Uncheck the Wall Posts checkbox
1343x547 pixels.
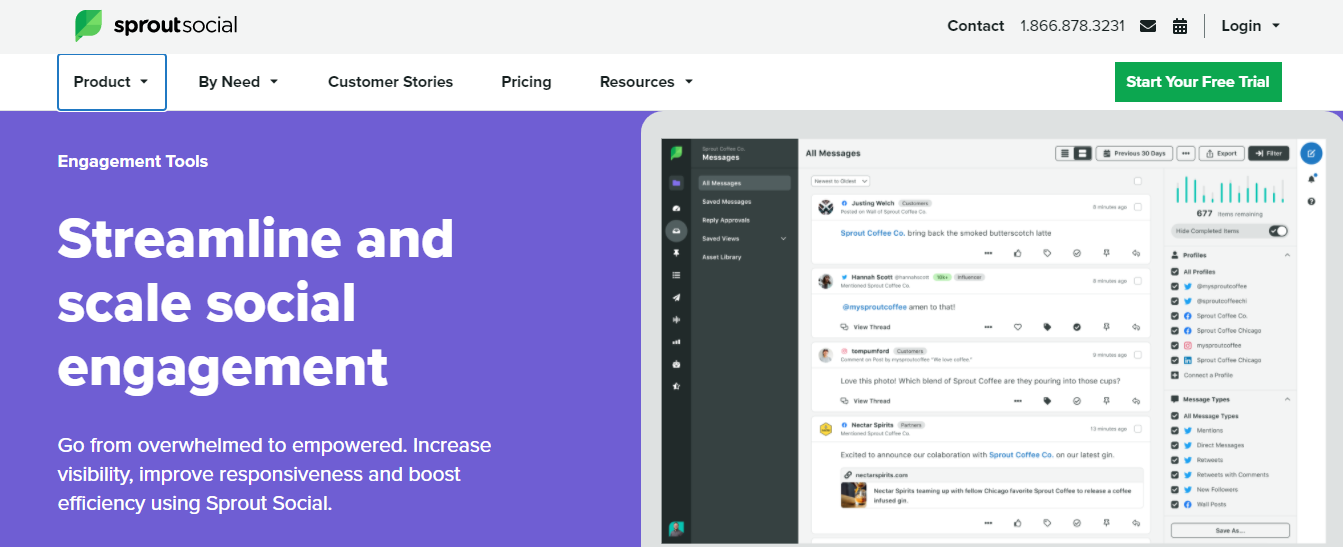[x=1175, y=505]
